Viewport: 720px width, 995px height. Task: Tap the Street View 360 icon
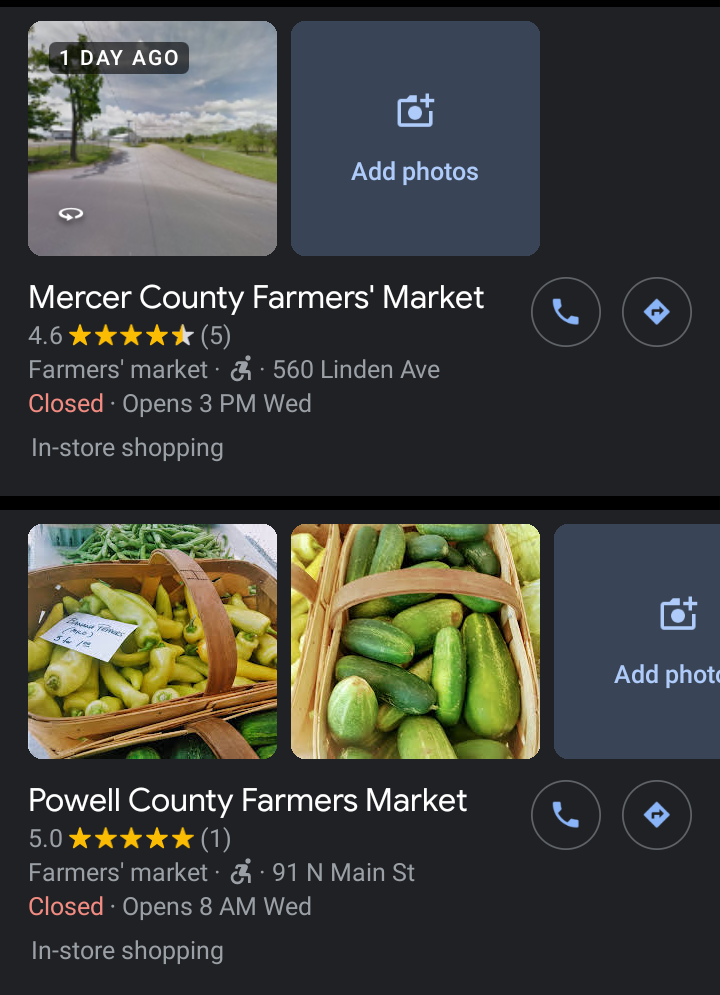coord(70,214)
